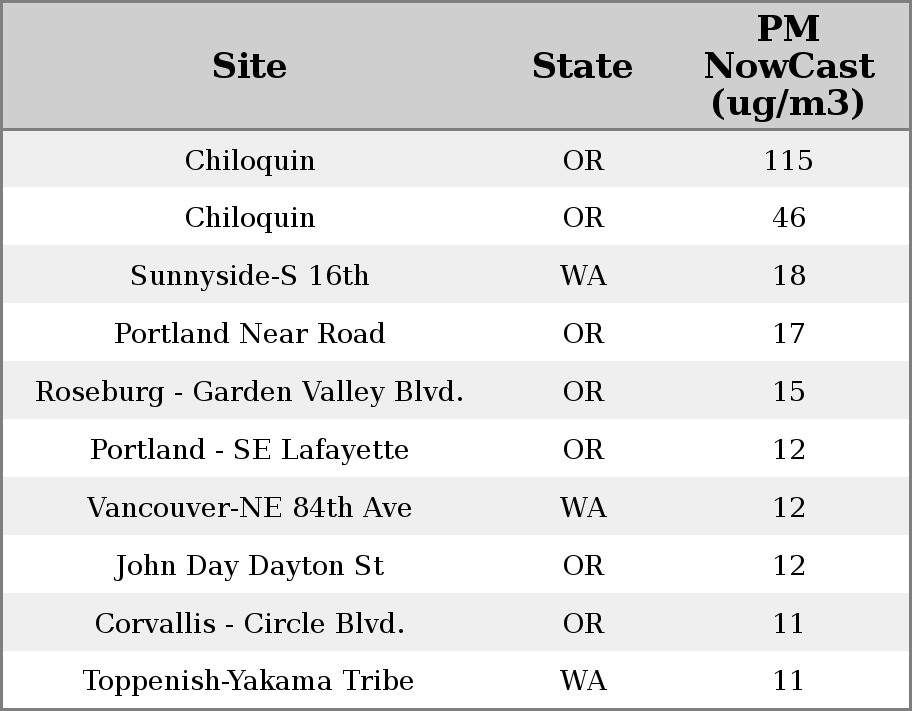The width and height of the screenshot is (912, 711).
Task: Select the value 18 for Sunnyside-S 16th
Action: point(788,276)
